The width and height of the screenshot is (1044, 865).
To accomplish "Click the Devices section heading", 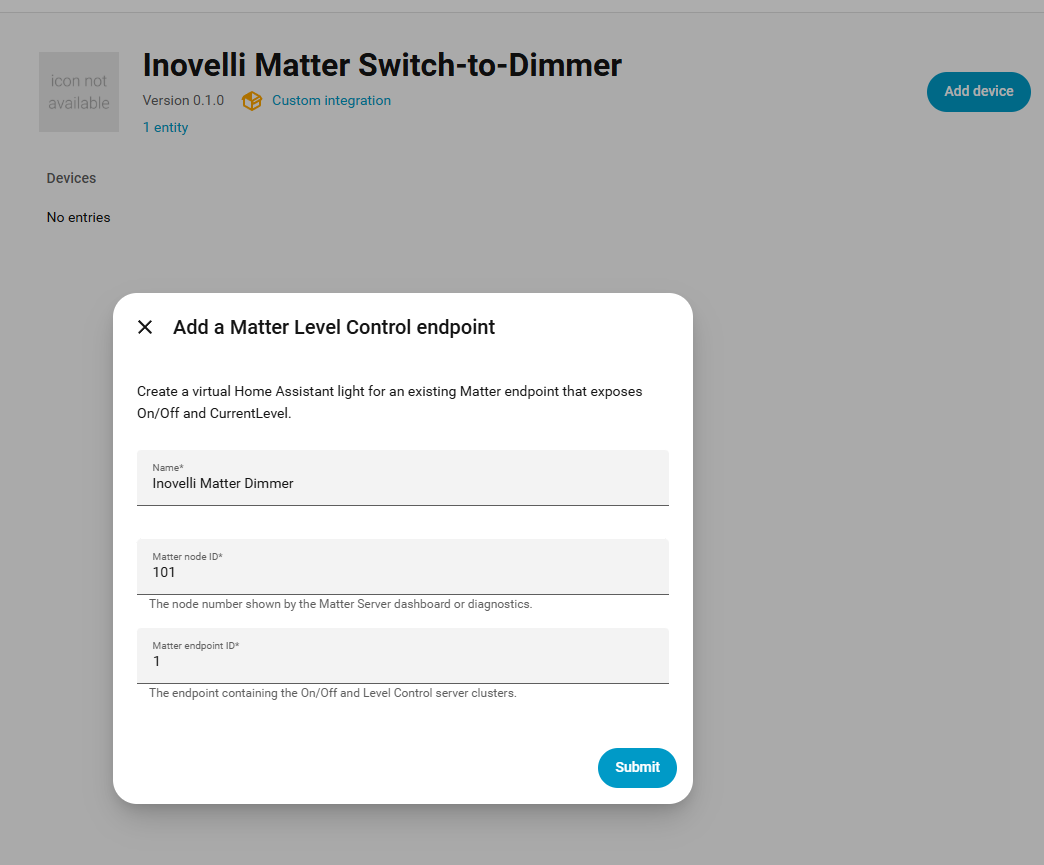I will click(71, 178).
